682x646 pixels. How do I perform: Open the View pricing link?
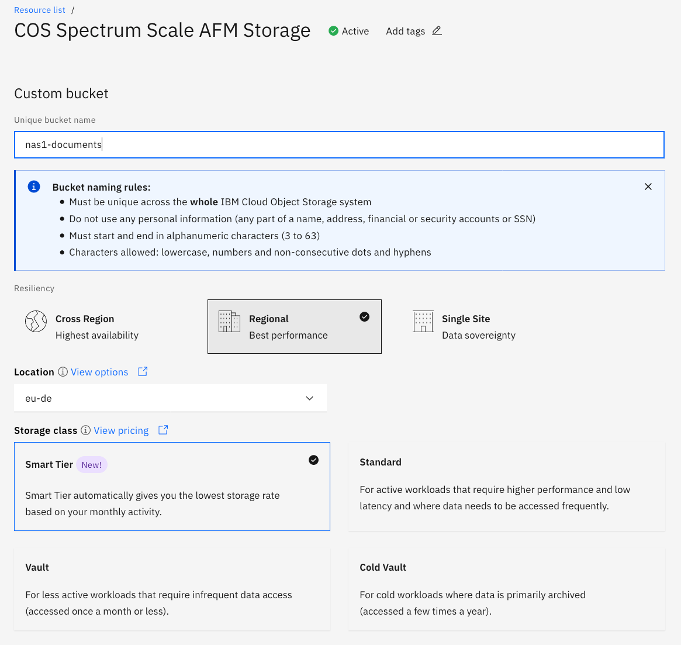click(121, 431)
